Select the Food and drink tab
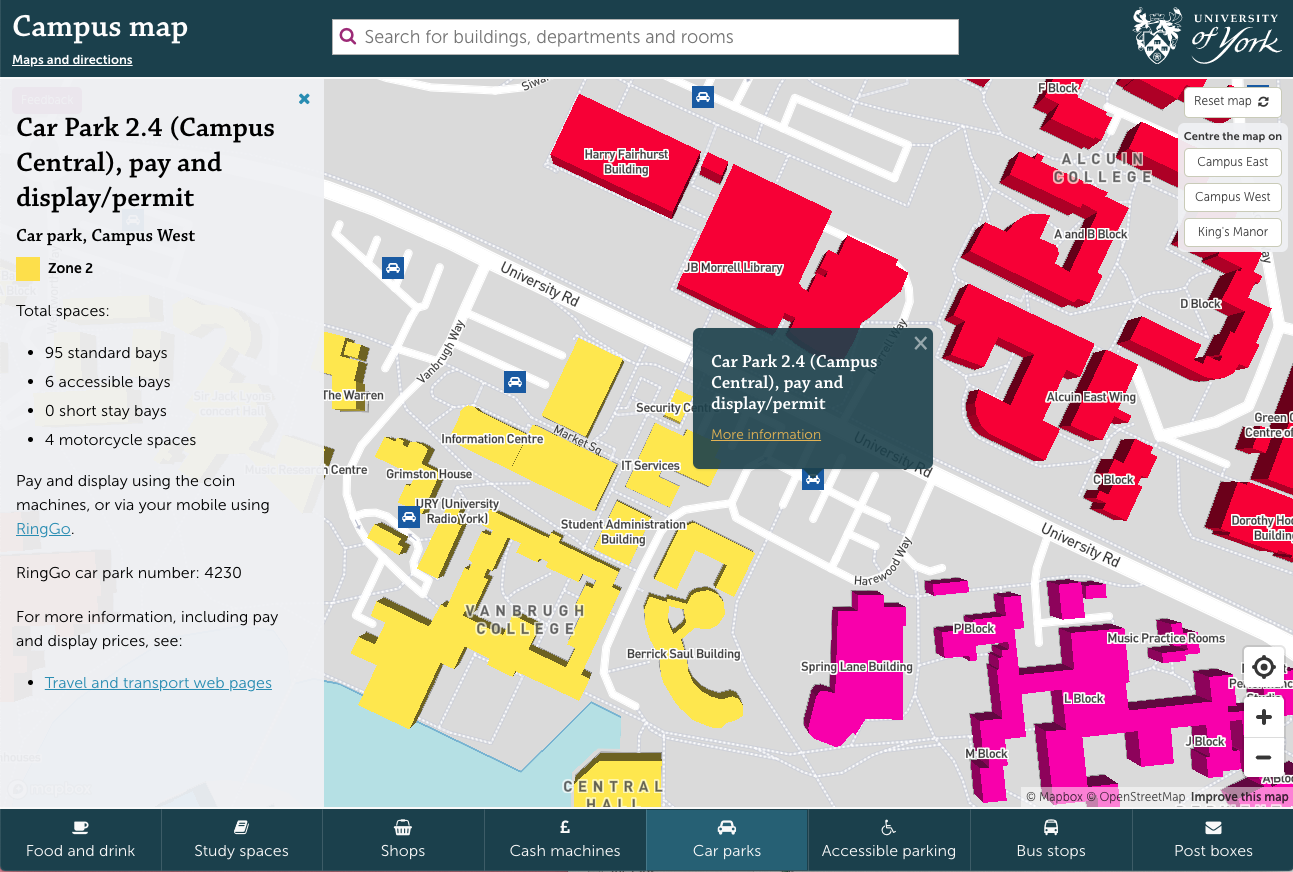 coord(80,840)
